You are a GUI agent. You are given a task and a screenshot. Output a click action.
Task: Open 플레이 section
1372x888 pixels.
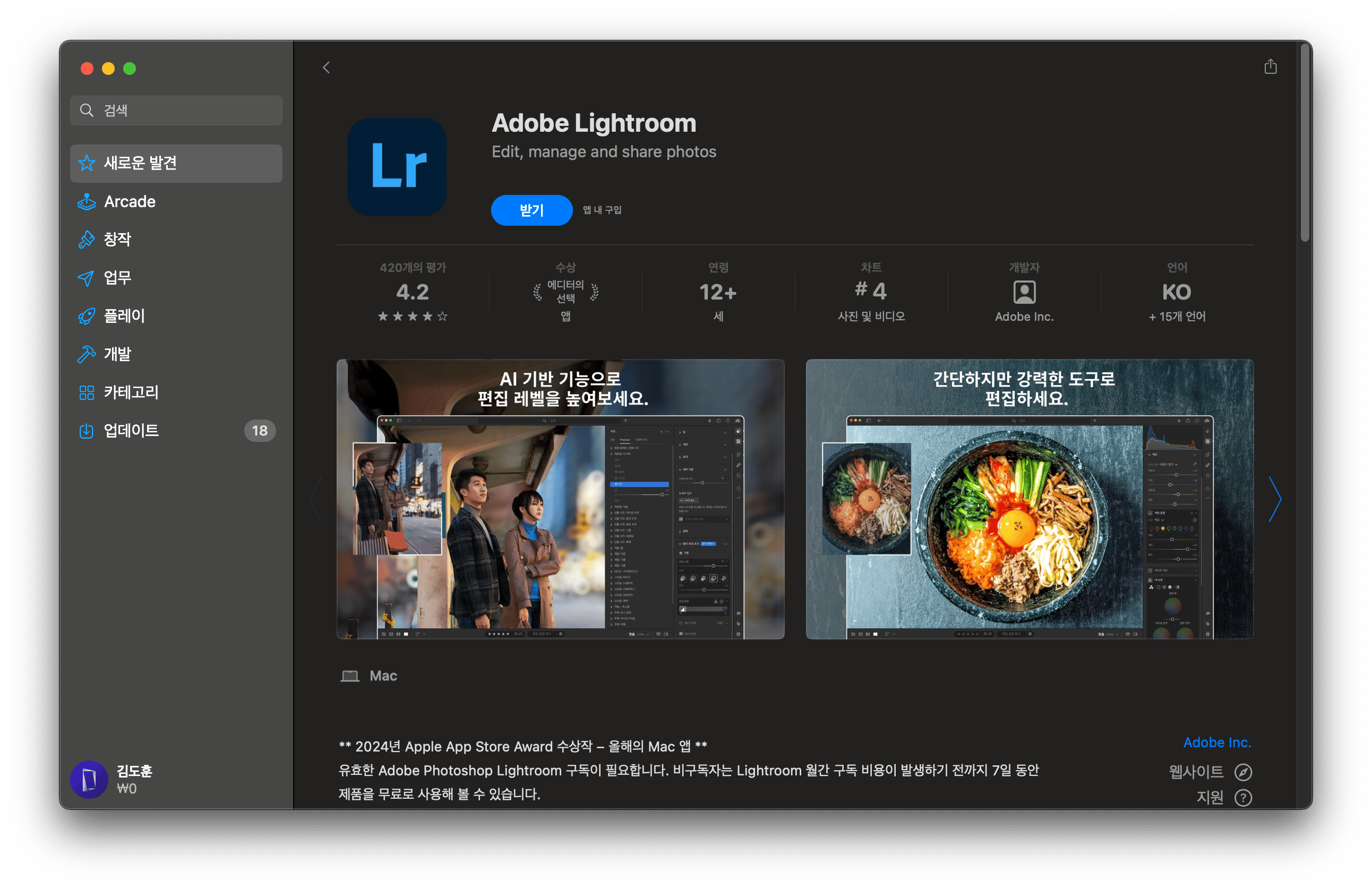pos(176,316)
